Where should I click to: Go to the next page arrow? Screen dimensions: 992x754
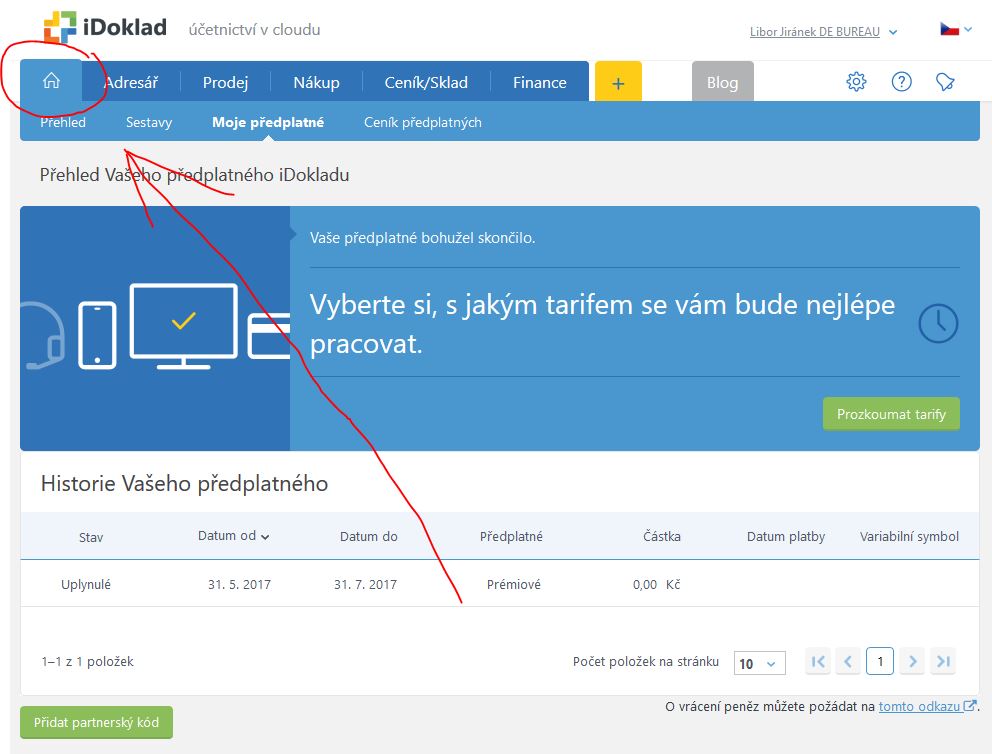pos(911,661)
